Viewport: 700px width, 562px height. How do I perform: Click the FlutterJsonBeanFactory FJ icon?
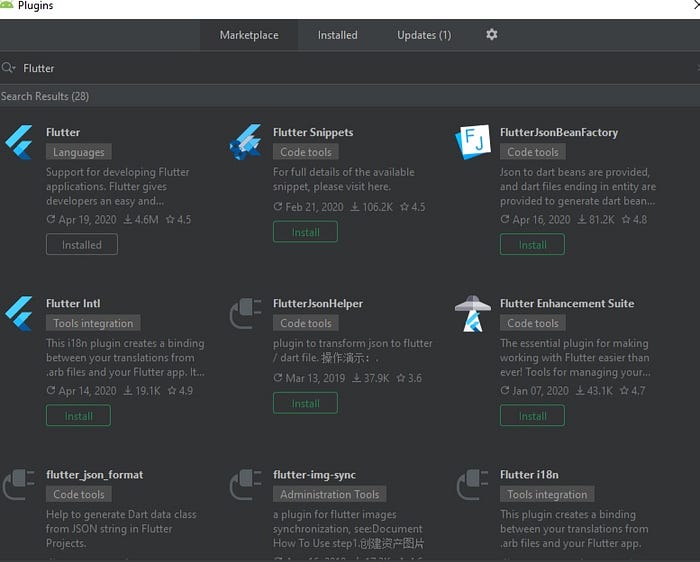click(x=473, y=142)
